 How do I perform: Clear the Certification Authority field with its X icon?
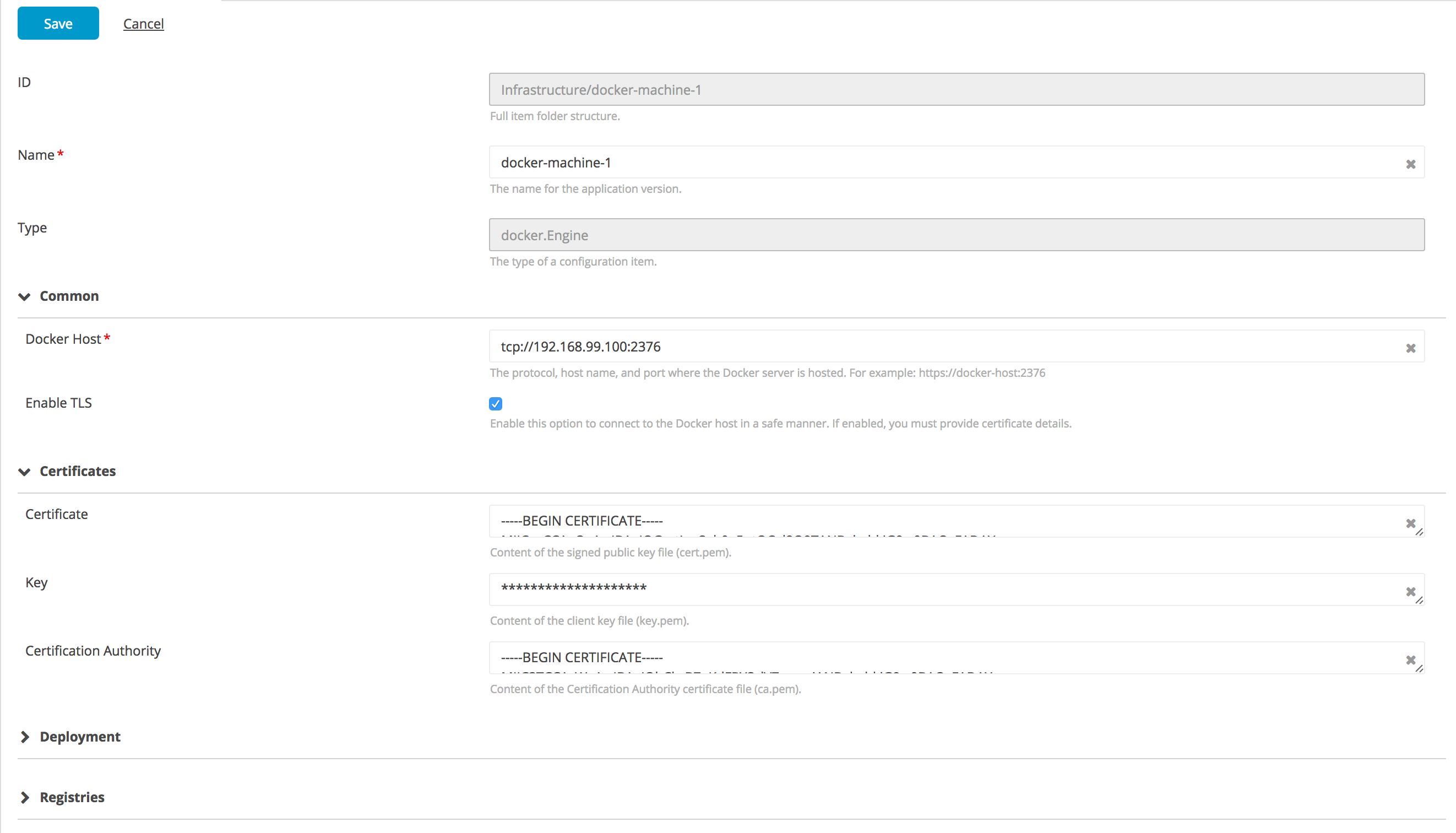click(x=1410, y=659)
